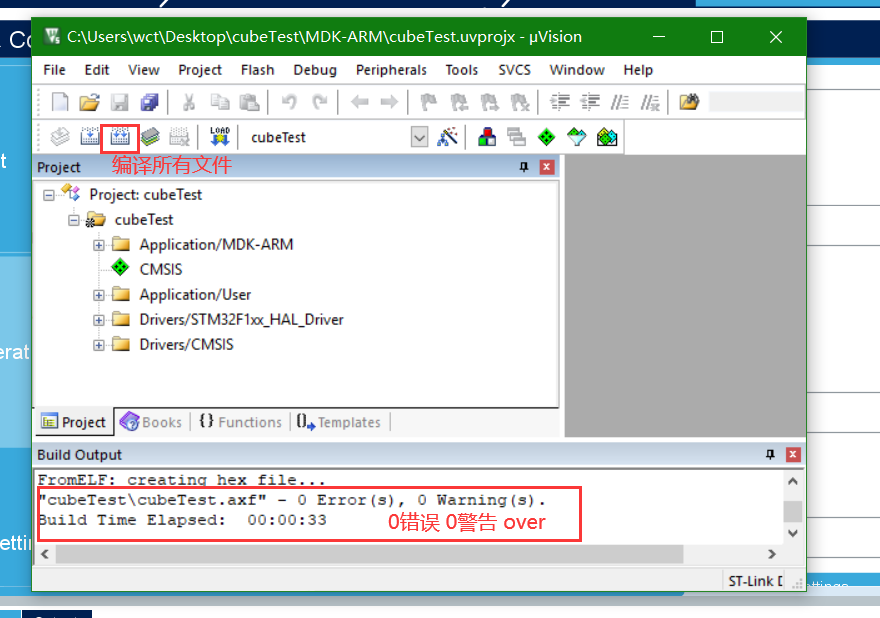The width and height of the screenshot is (880, 618).
Task: Click the Rebuild all target files icon
Action: coord(120,136)
